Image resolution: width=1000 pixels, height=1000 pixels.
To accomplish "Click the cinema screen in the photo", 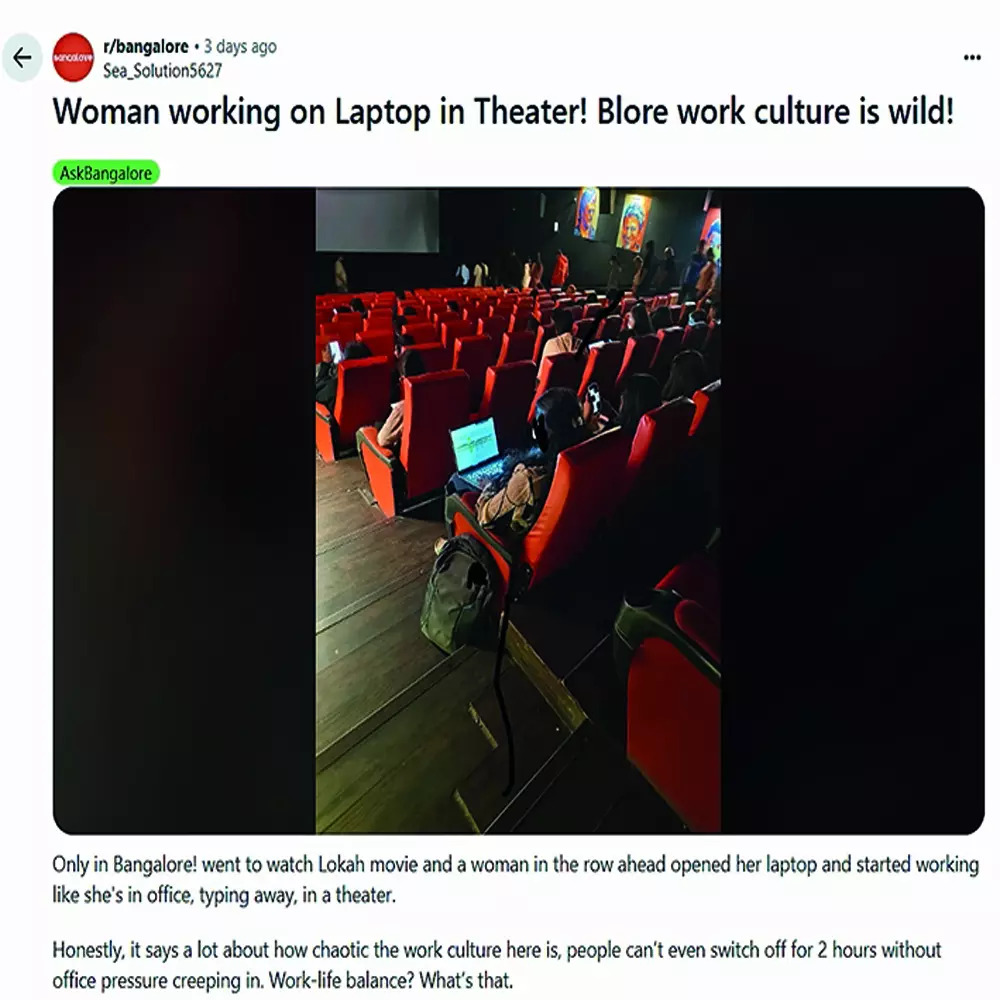I will pyautogui.click(x=378, y=220).
